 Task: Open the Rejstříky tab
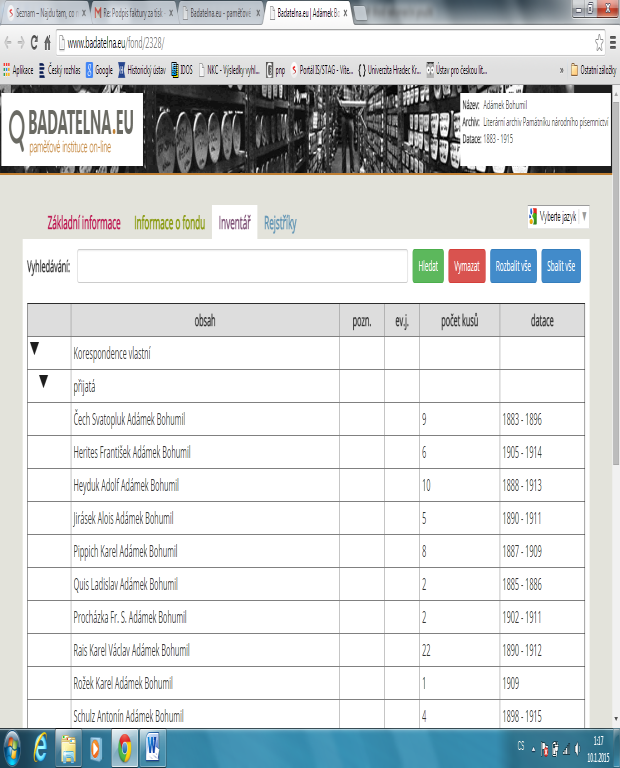tap(280, 223)
